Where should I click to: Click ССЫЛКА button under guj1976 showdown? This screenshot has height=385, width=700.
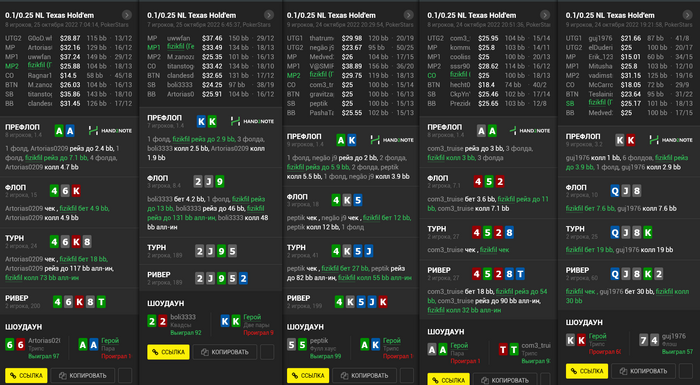pos(587,371)
